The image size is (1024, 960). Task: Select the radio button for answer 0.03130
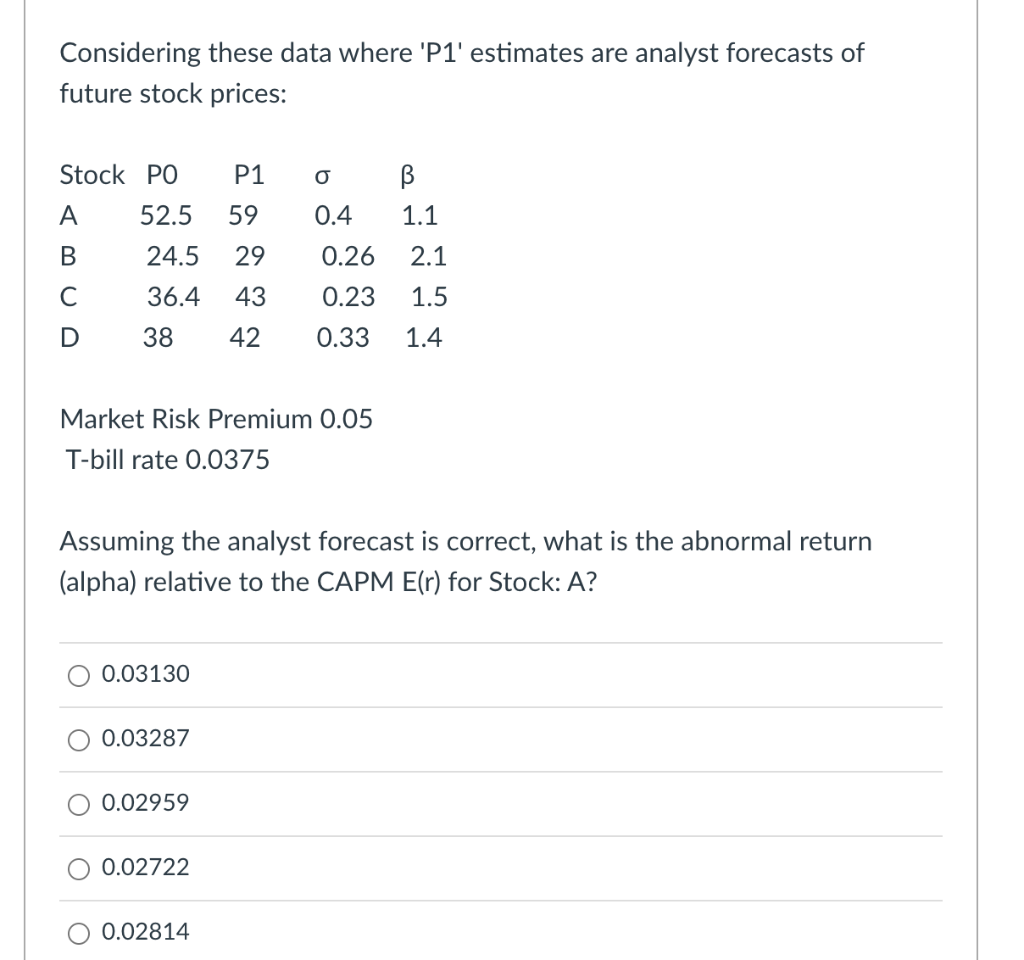pos(79,675)
